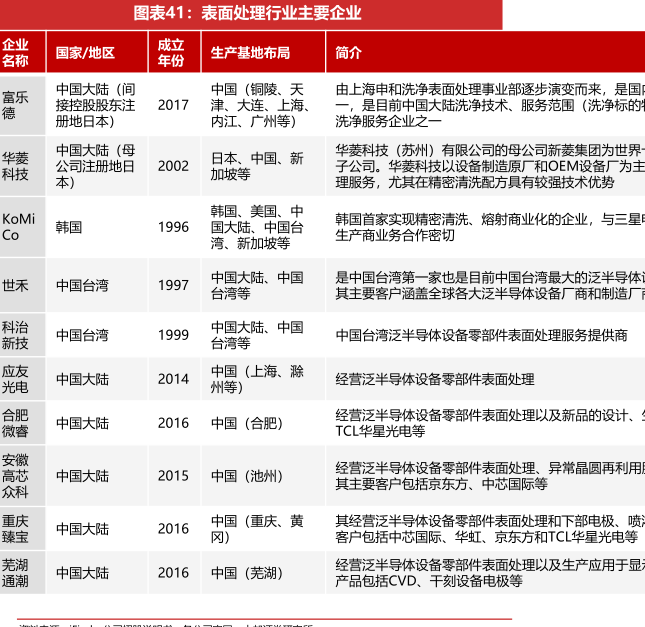Click the chart title 图表41 表面处理行业主要企业
Viewport: 645px width, 627px height.
[247, 14]
